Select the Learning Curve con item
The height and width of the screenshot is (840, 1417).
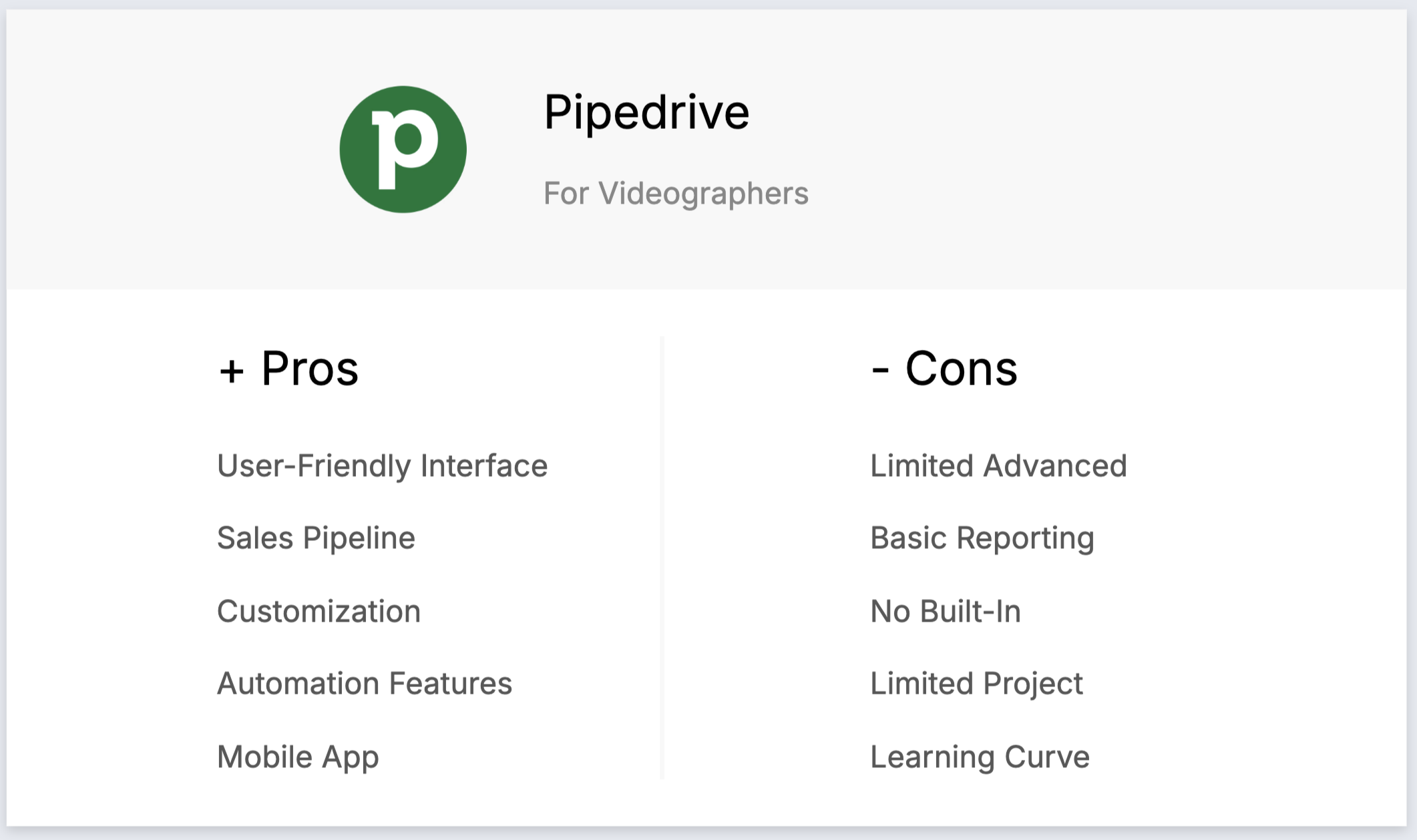pos(980,757)
